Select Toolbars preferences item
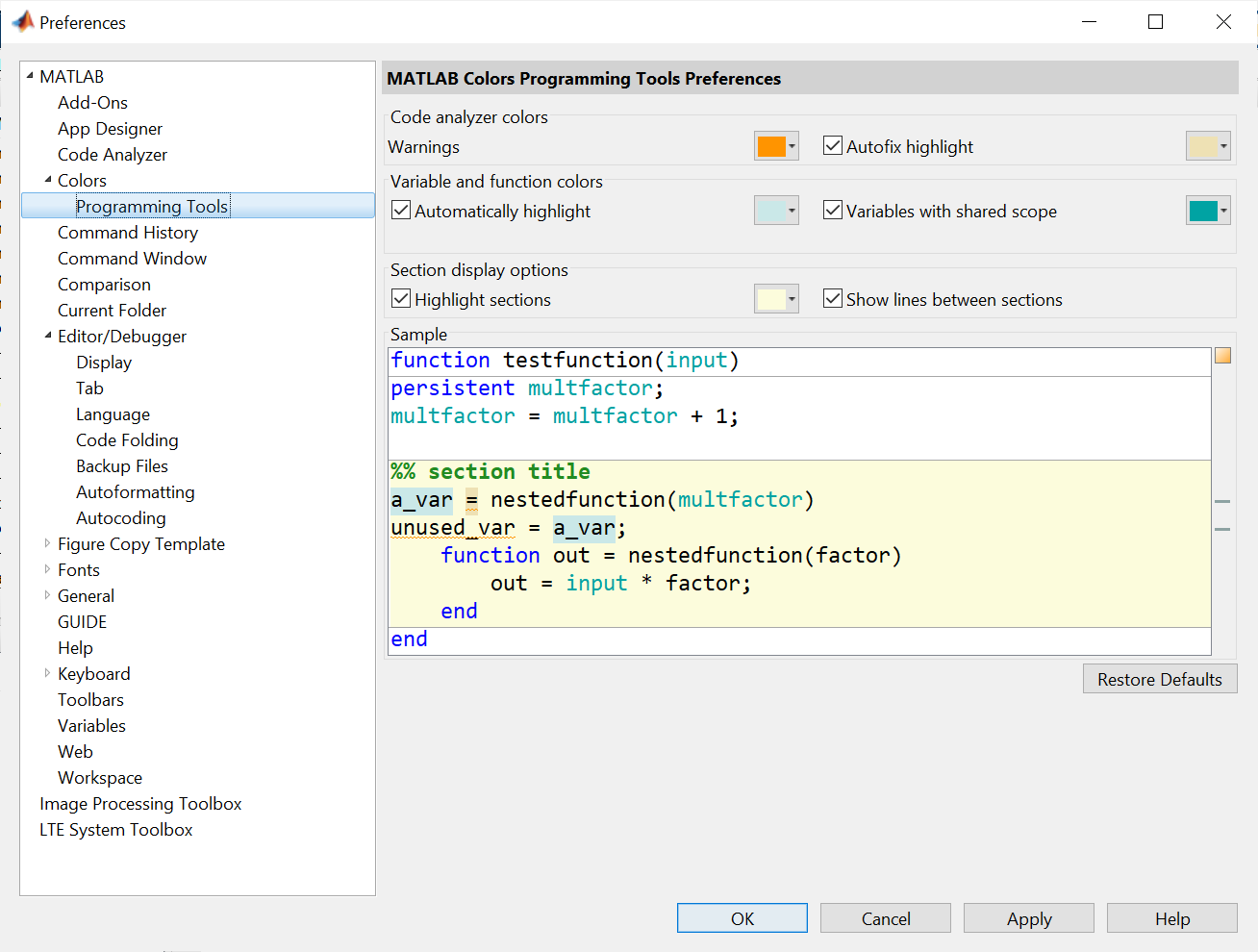 pos(90,699)
